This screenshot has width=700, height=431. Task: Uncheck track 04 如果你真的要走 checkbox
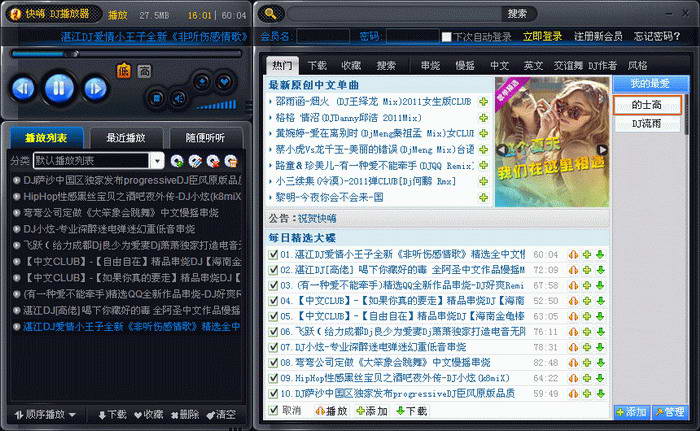273,301
